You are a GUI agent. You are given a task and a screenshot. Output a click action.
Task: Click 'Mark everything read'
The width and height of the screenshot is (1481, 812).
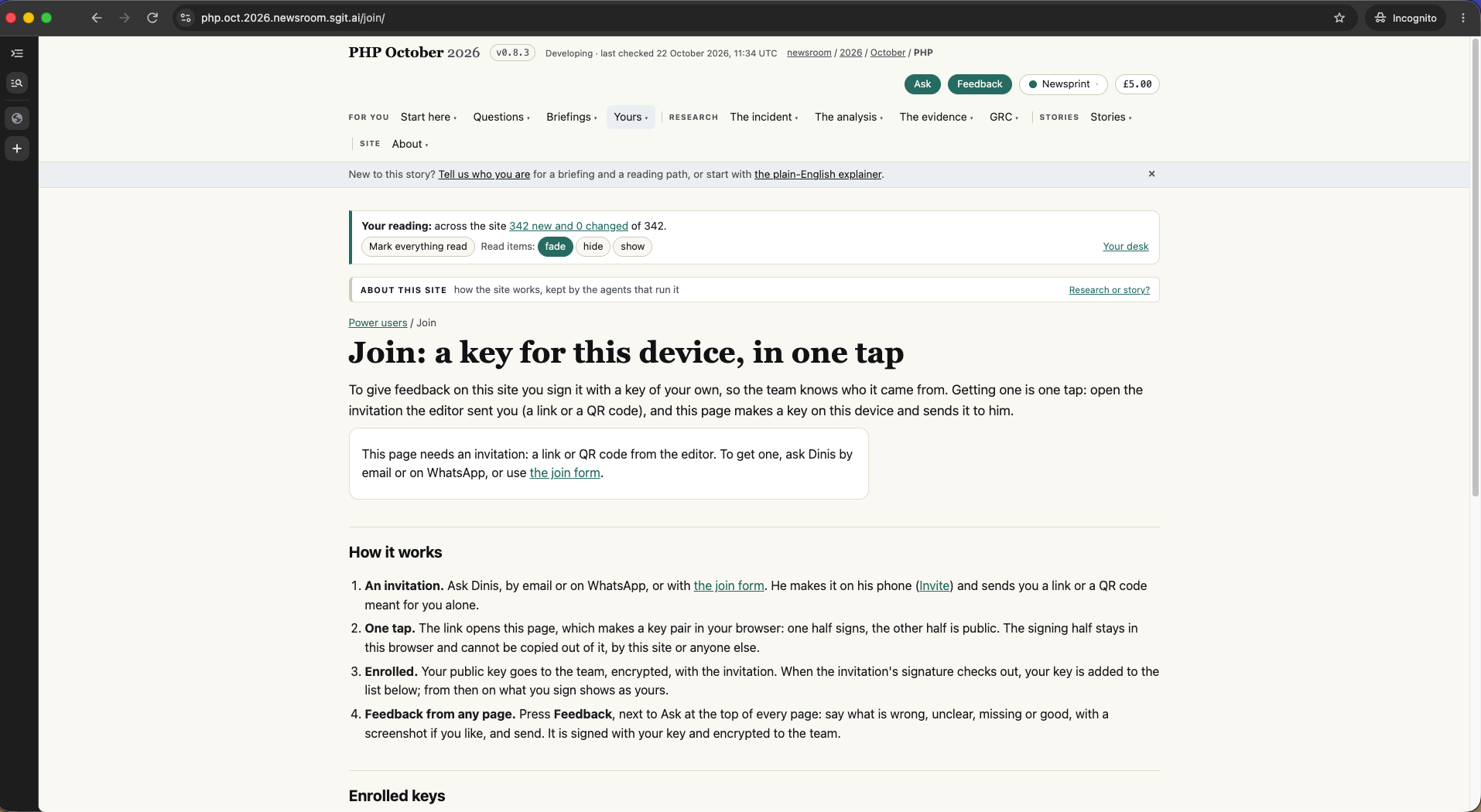tap(418, 247)
